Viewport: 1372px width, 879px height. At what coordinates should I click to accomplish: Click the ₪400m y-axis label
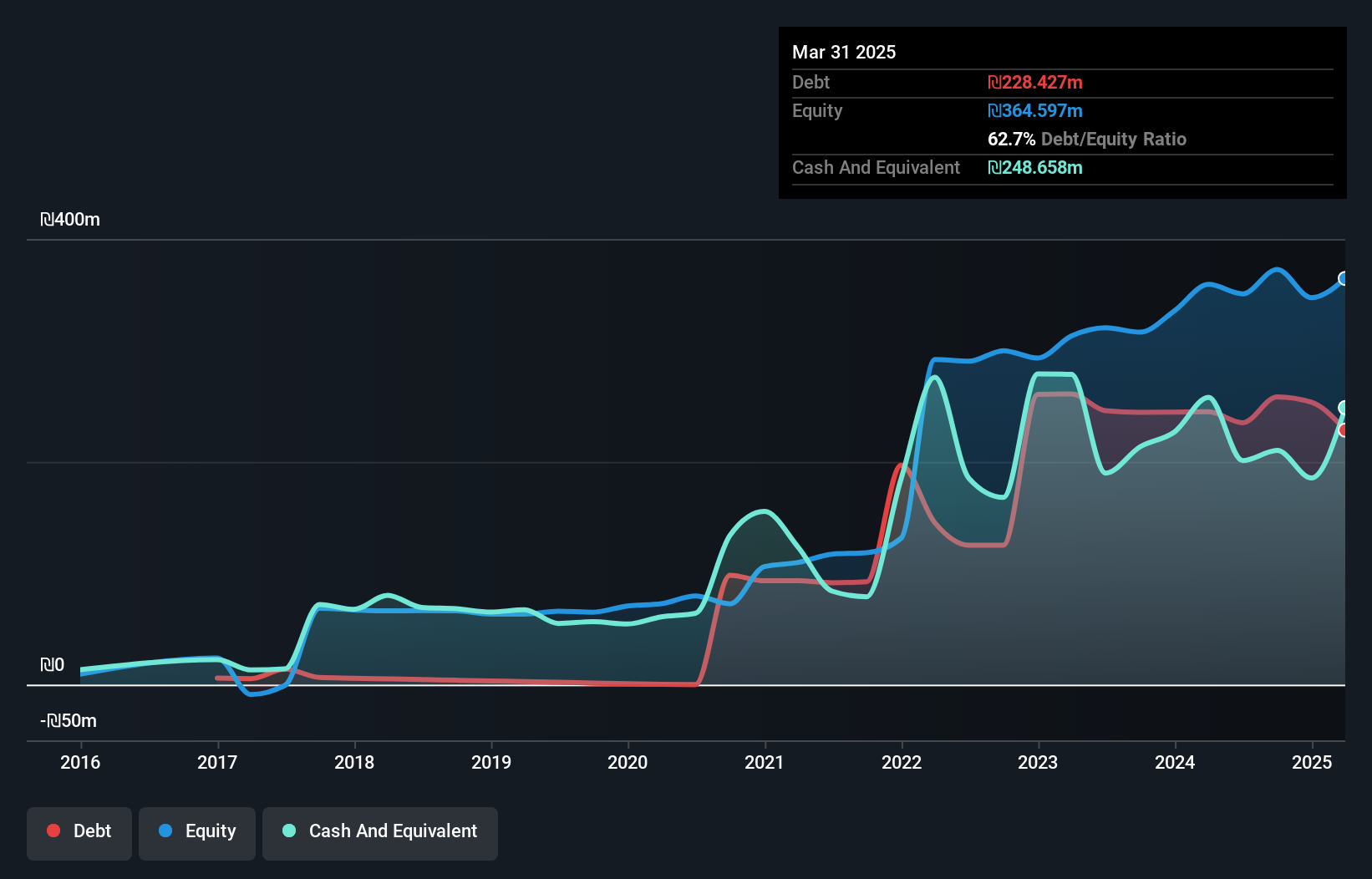70,220
